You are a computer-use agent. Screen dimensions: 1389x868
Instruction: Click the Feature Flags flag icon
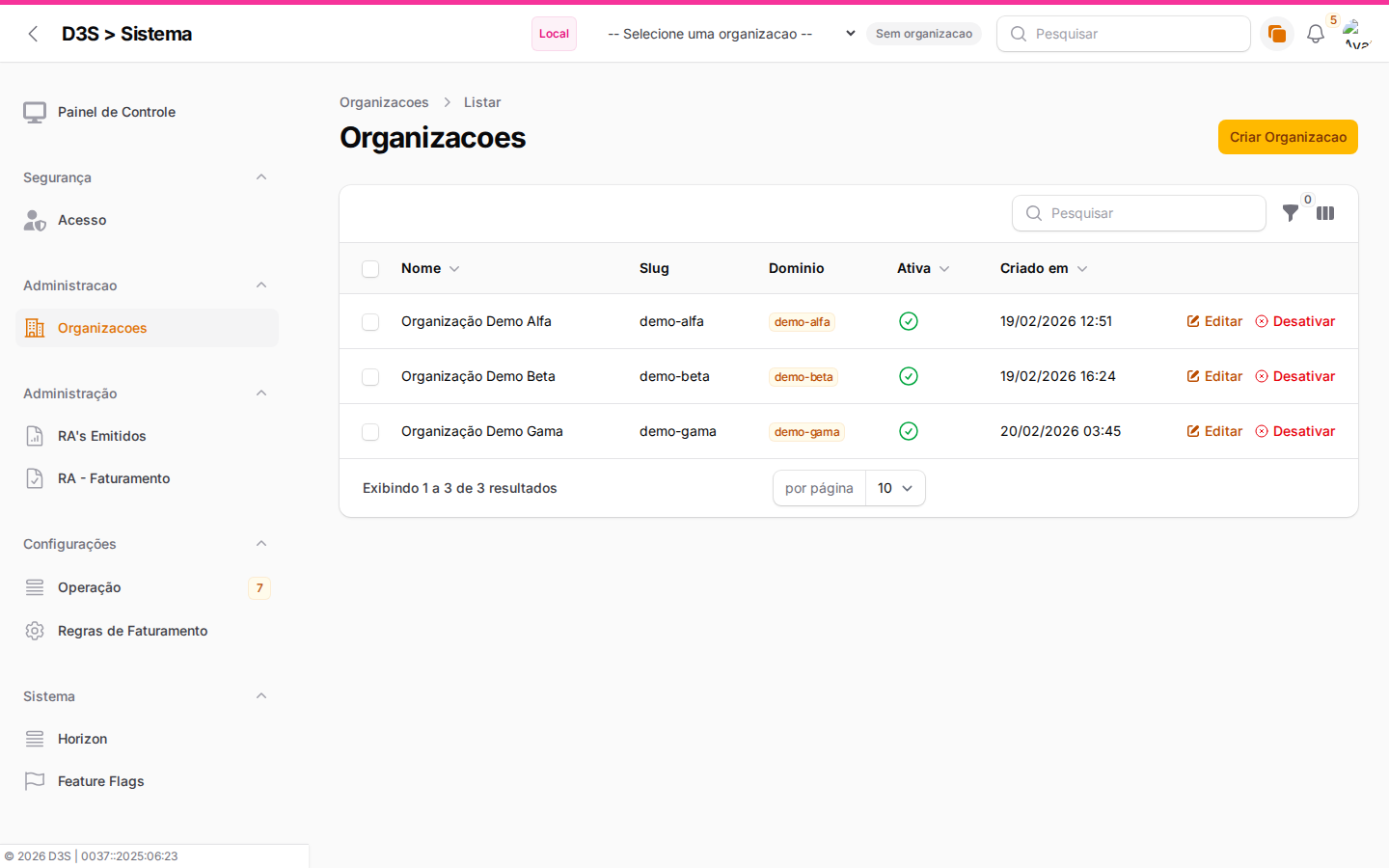click(35, 781)
